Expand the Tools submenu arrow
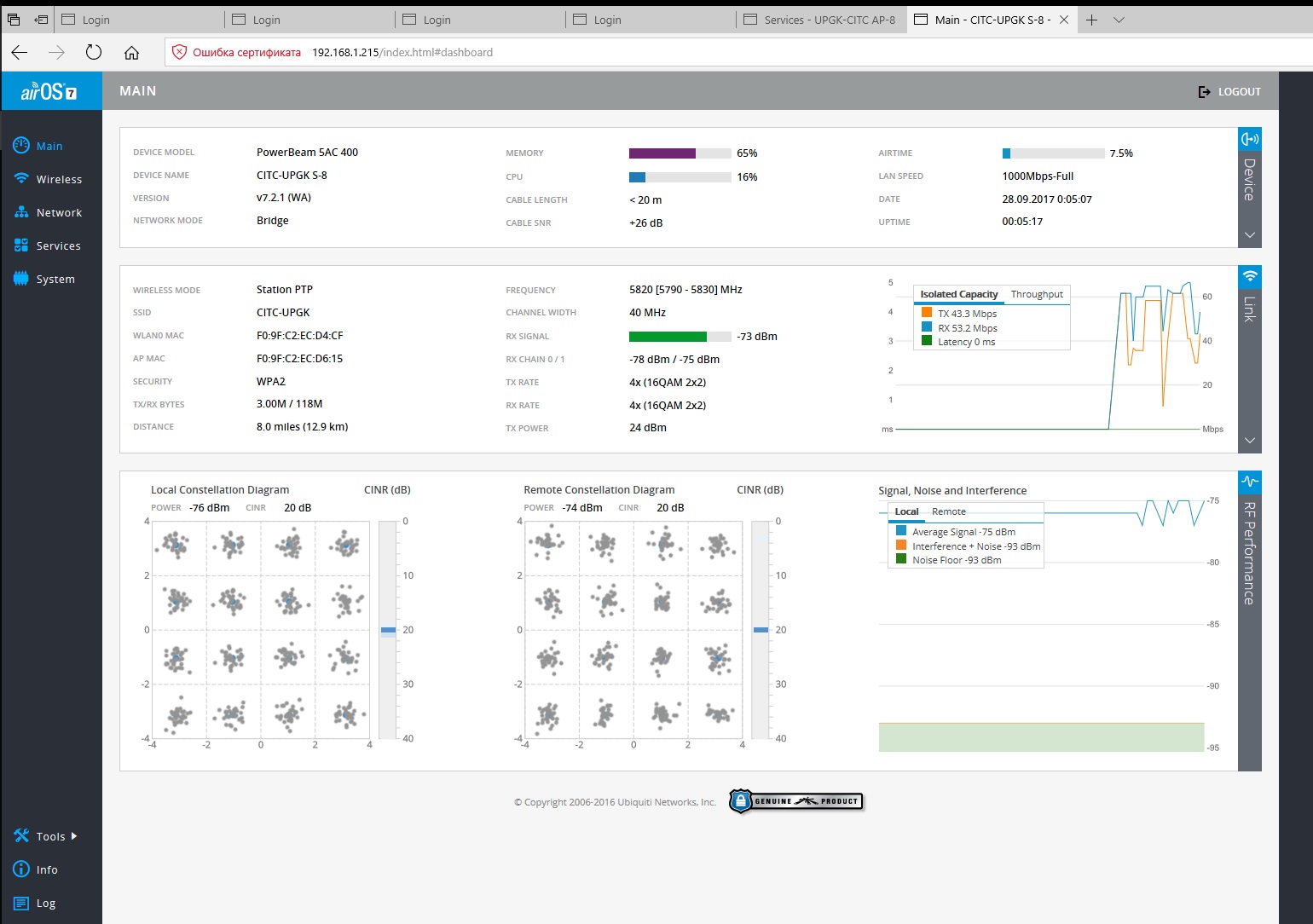Viewport: 1313px width, 924px height. 74,836
